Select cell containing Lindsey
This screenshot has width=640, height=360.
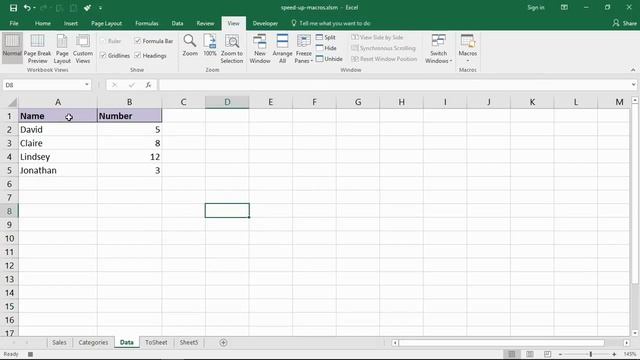tap(58, 157)
